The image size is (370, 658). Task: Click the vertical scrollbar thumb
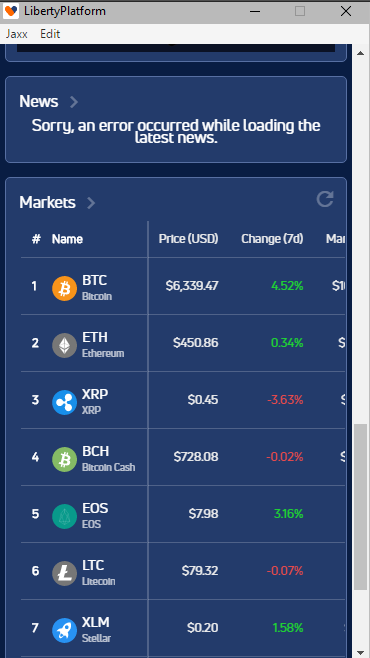click(360, 507)
